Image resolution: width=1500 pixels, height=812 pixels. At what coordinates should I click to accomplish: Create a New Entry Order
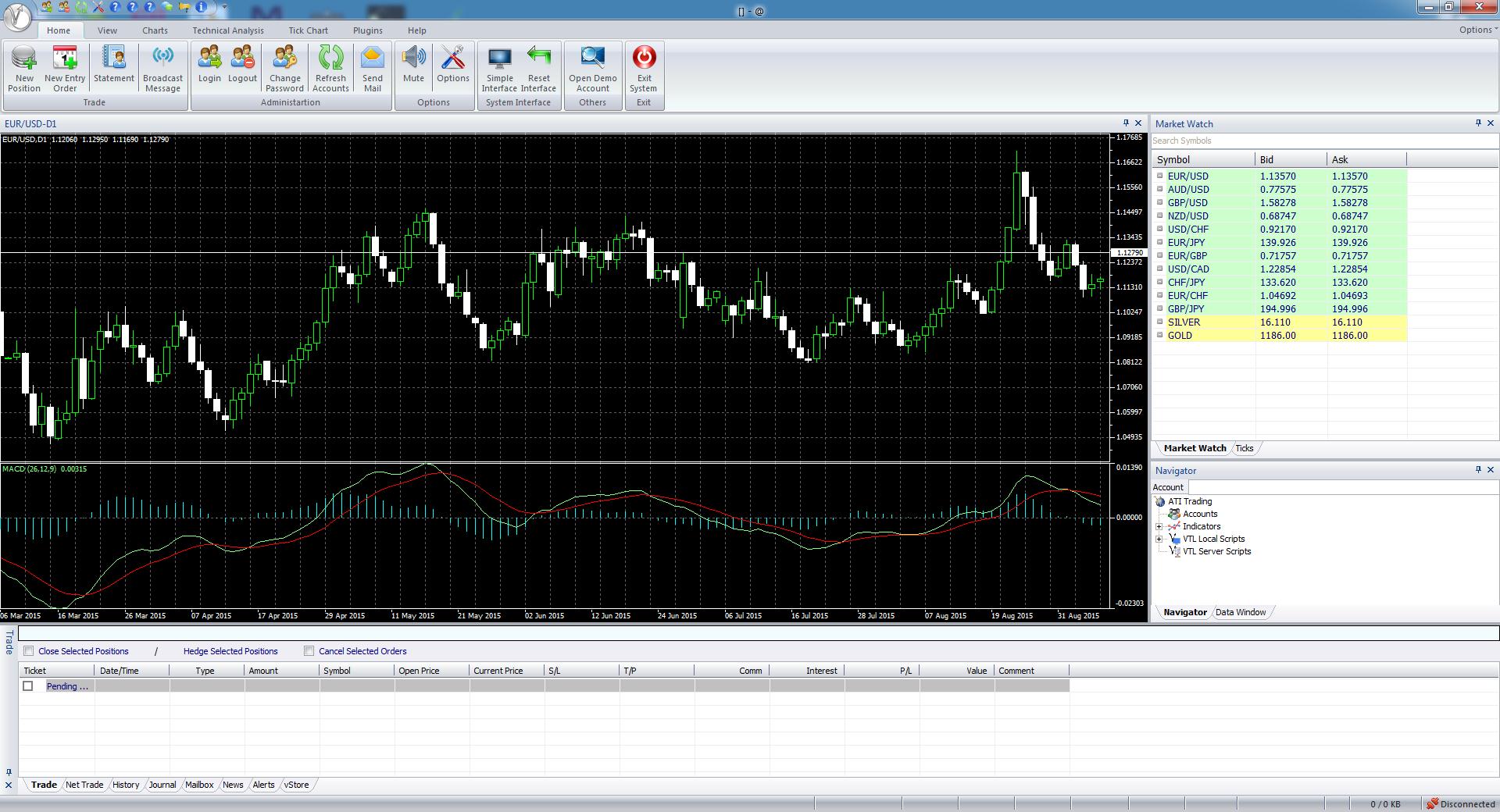(65, 69)
